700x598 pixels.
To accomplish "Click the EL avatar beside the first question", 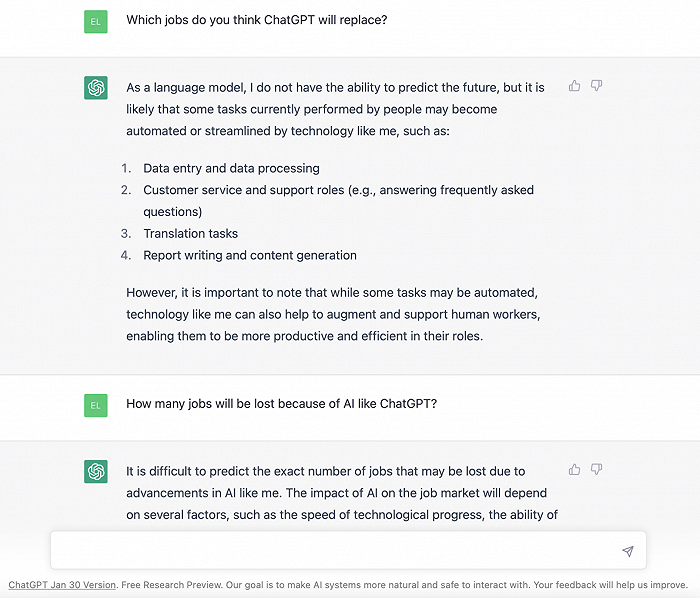I will [x=96, y=21].
